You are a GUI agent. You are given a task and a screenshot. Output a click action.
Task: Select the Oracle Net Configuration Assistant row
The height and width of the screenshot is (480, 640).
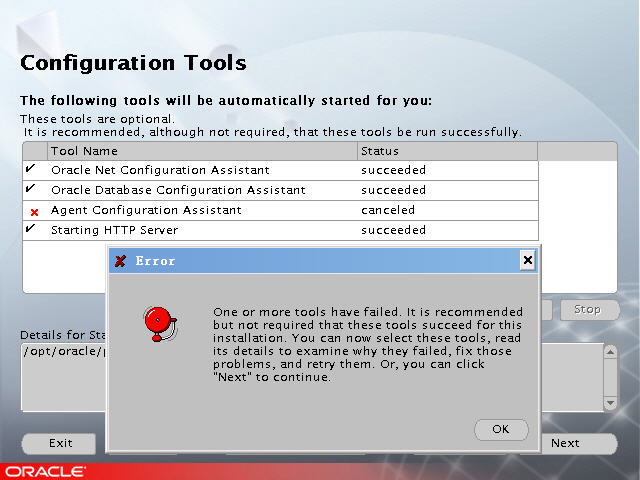click(280, 170)
